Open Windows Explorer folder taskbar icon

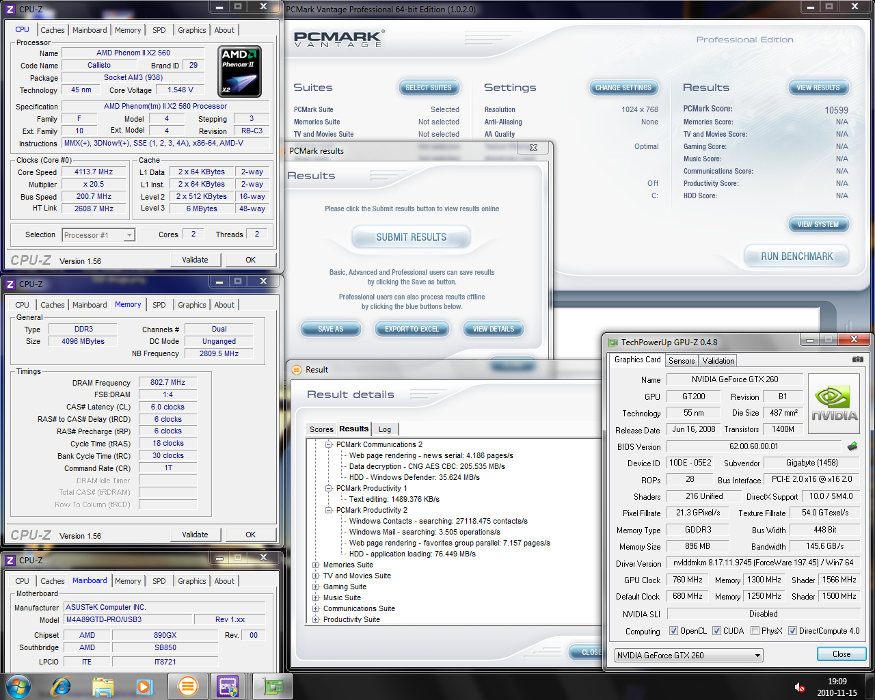[103, 686]
